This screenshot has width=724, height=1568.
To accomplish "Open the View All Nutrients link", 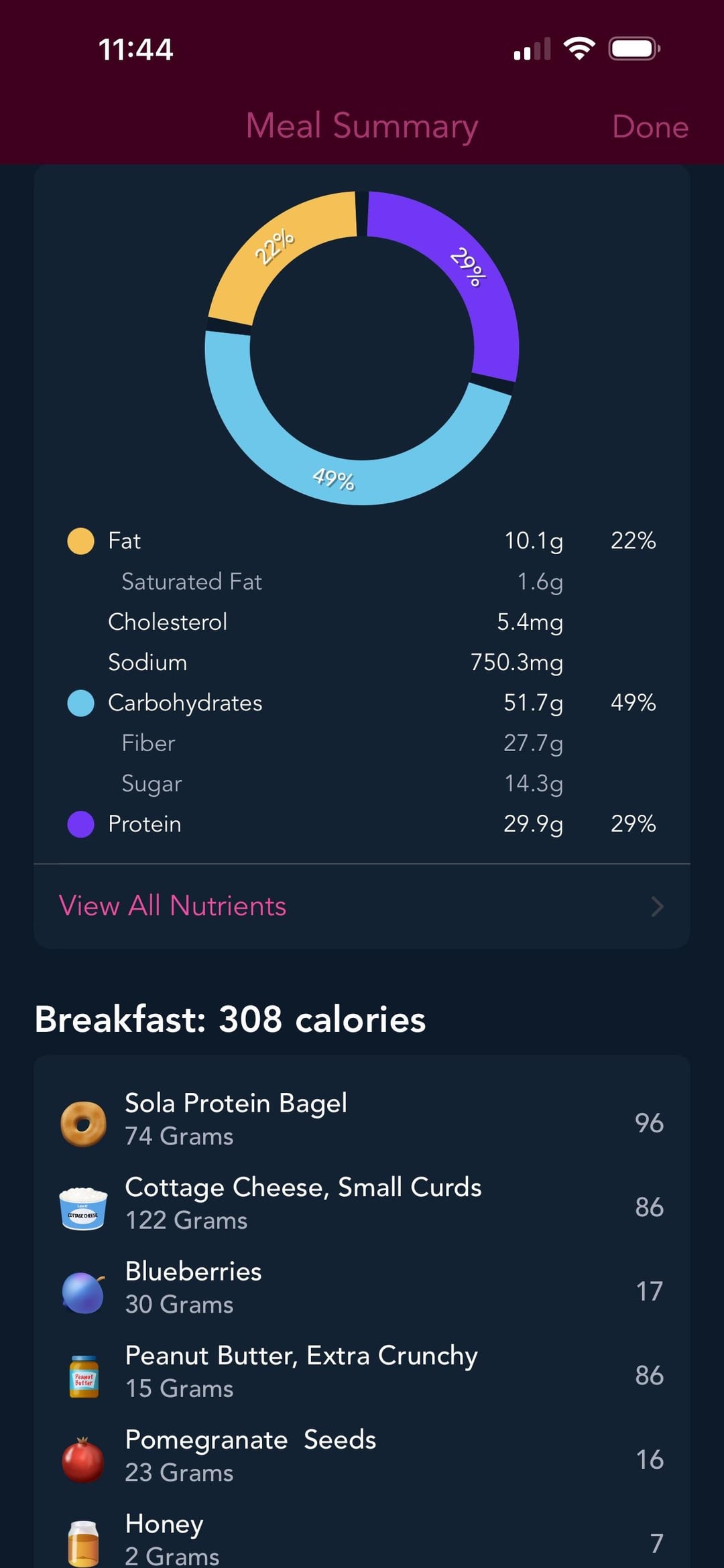I will (x=173, y=906).
